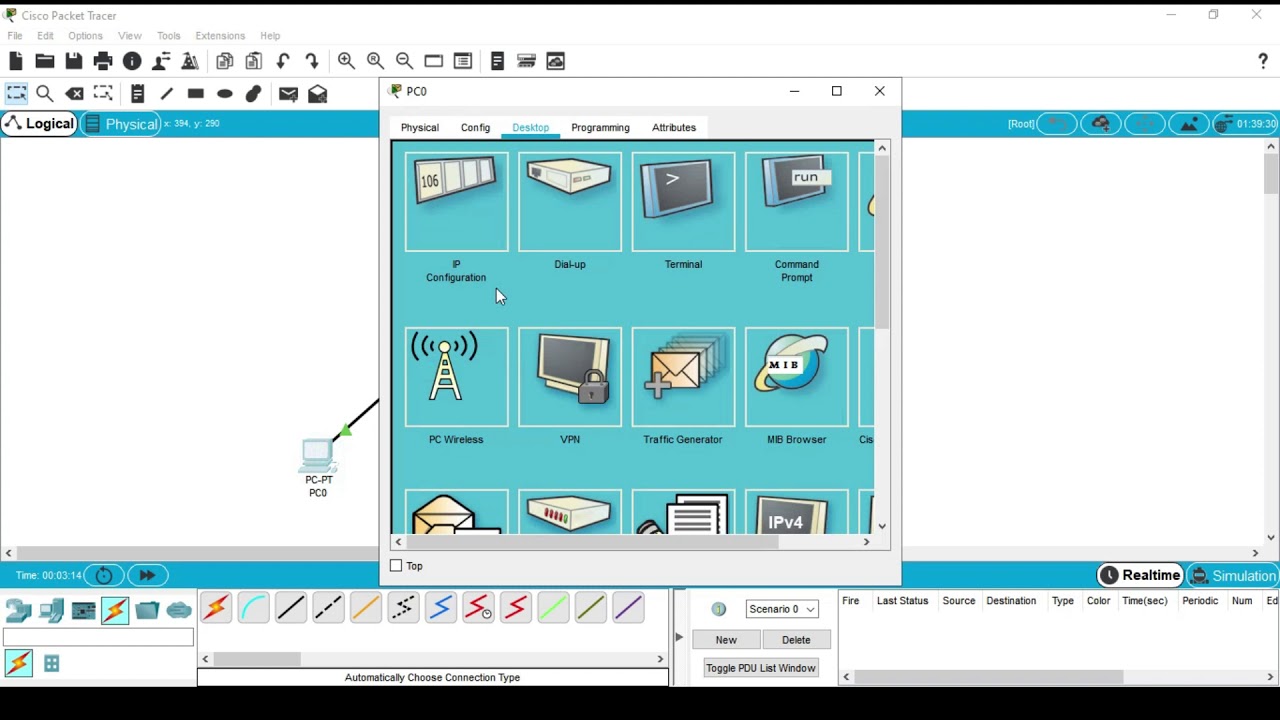This screenshot has width=1280, height=720.
Task: Switch to Logical workspace view
Action: pyautogui.click(x=39, y=124)
